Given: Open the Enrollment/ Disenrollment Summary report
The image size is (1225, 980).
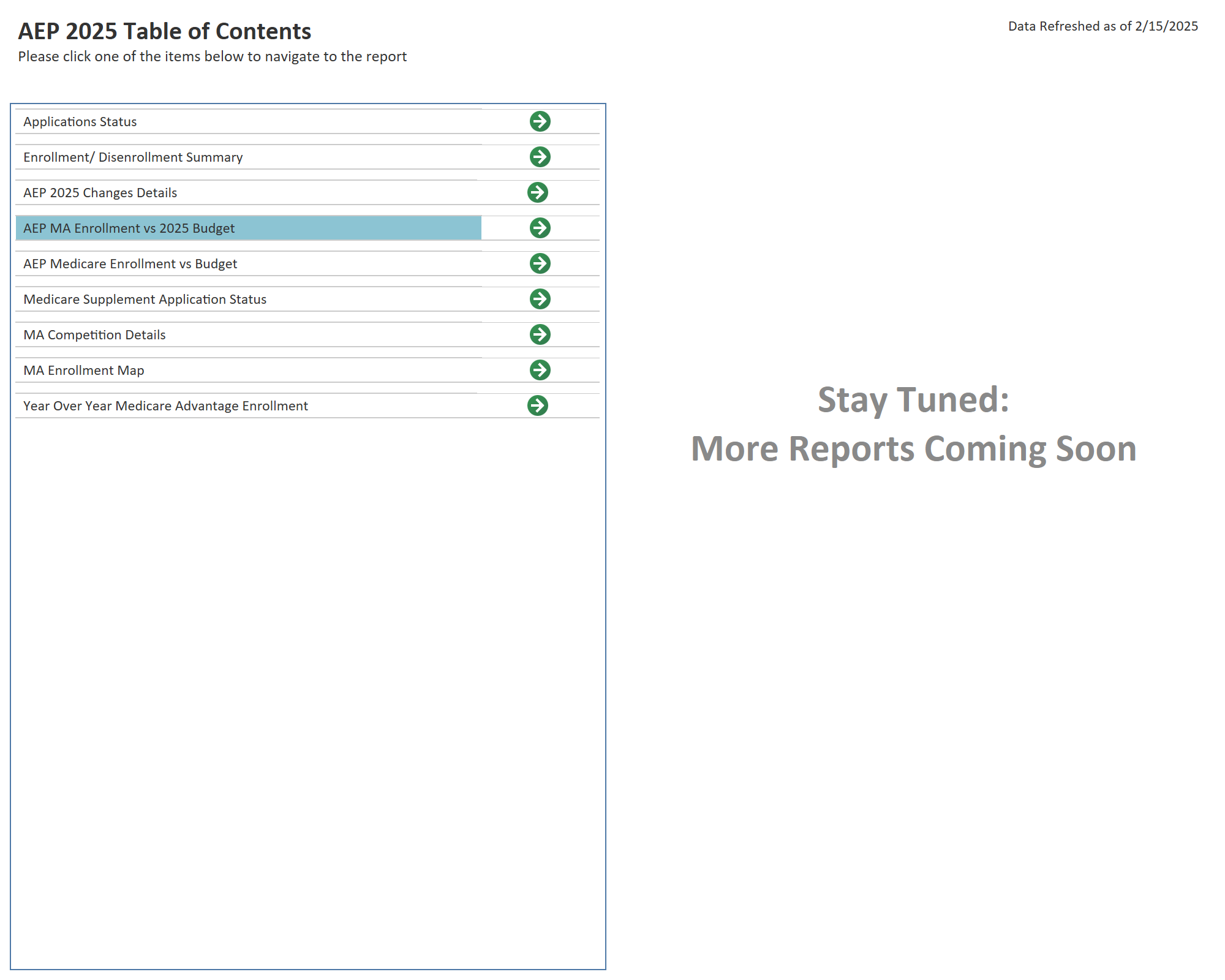Looking at the screenshot, I should (x=132, y=157).
